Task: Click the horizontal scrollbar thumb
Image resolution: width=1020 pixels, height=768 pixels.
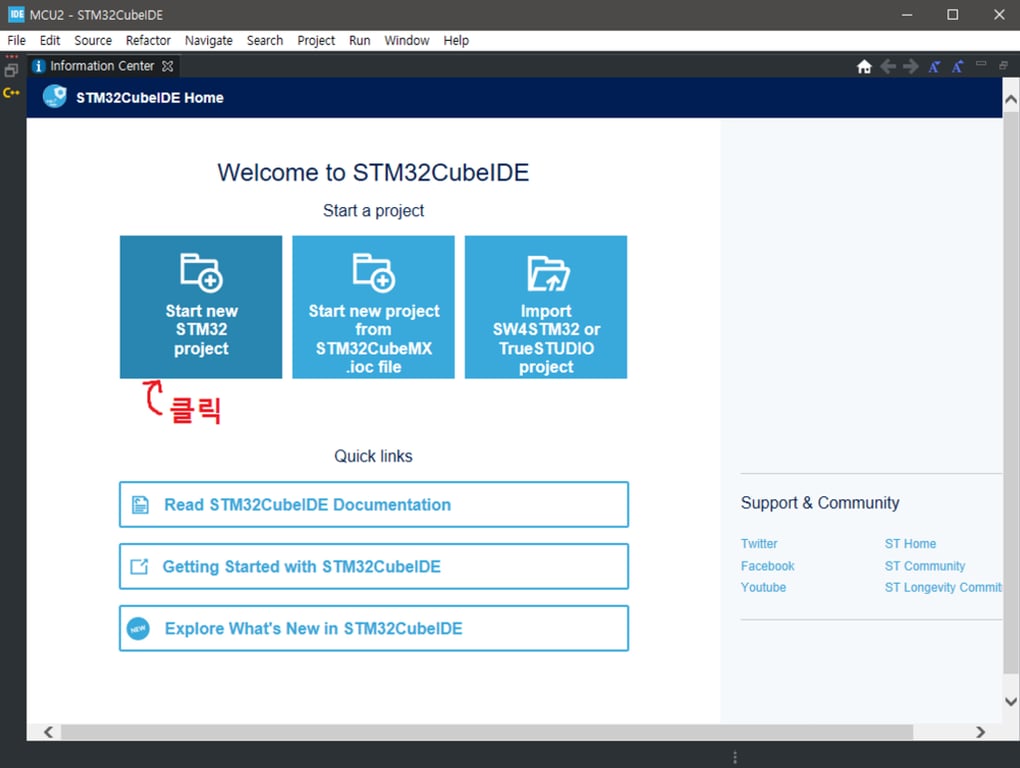Action: [x=487, y=732]
